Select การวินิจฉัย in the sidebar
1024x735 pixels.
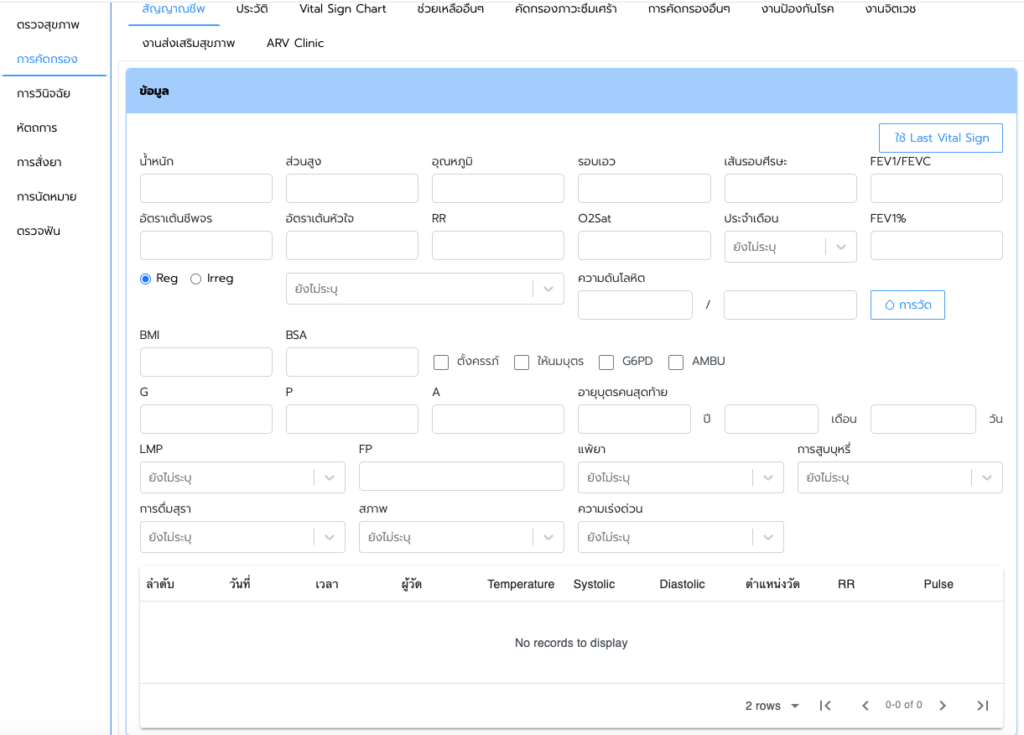(44, 93)
